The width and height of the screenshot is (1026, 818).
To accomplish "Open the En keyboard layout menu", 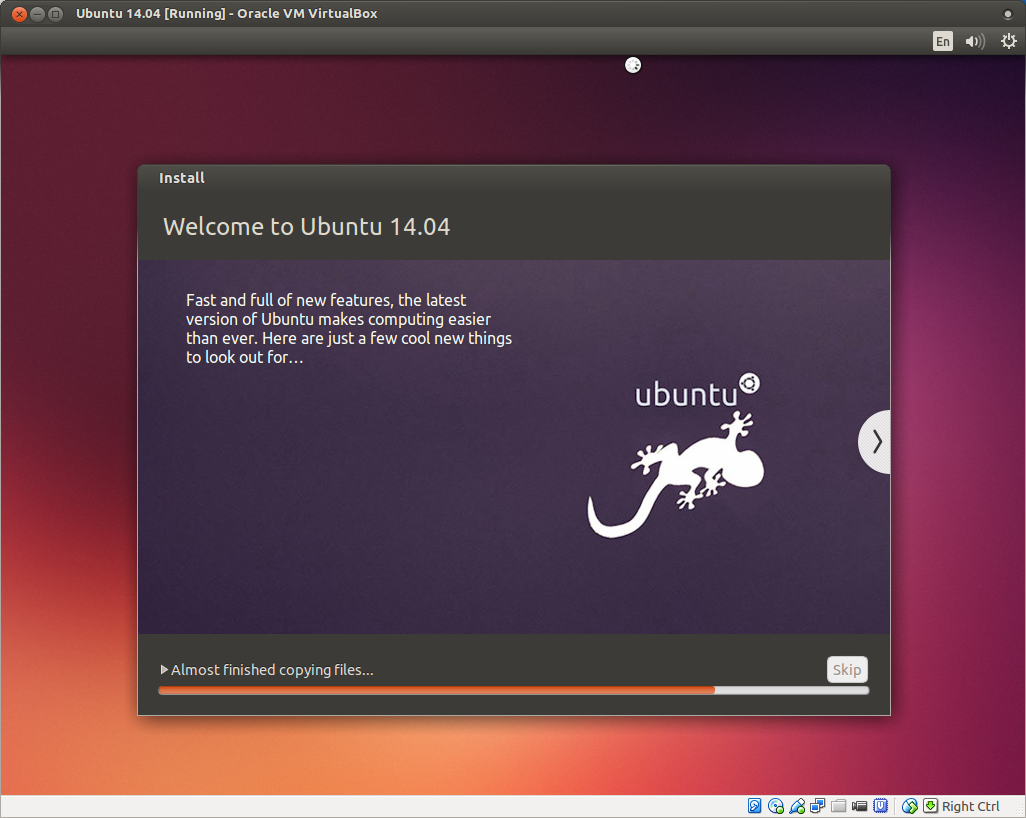I will click(x=942, y=41).
